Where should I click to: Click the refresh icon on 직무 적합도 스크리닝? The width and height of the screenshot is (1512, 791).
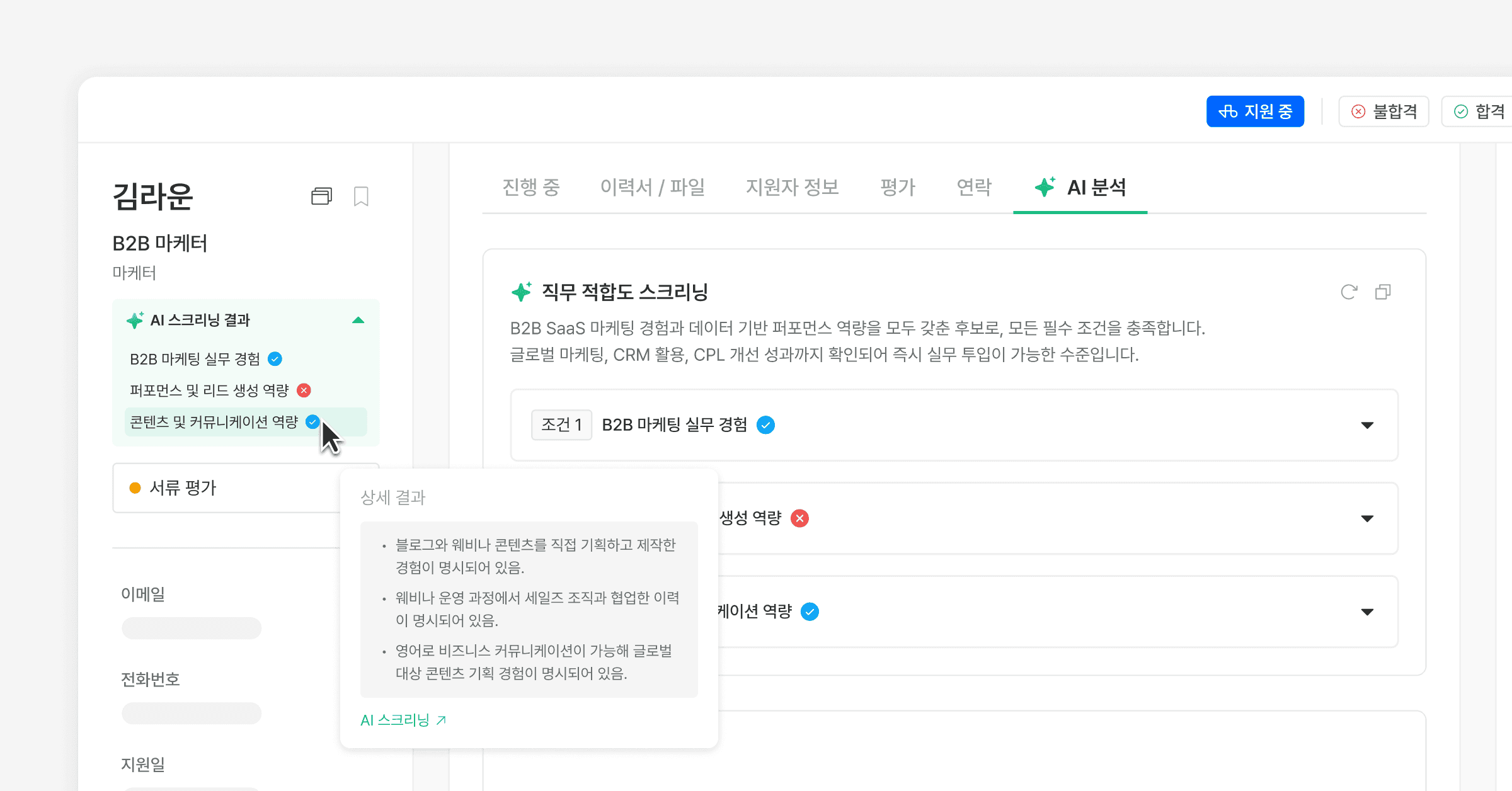(x=1348, y=292)
